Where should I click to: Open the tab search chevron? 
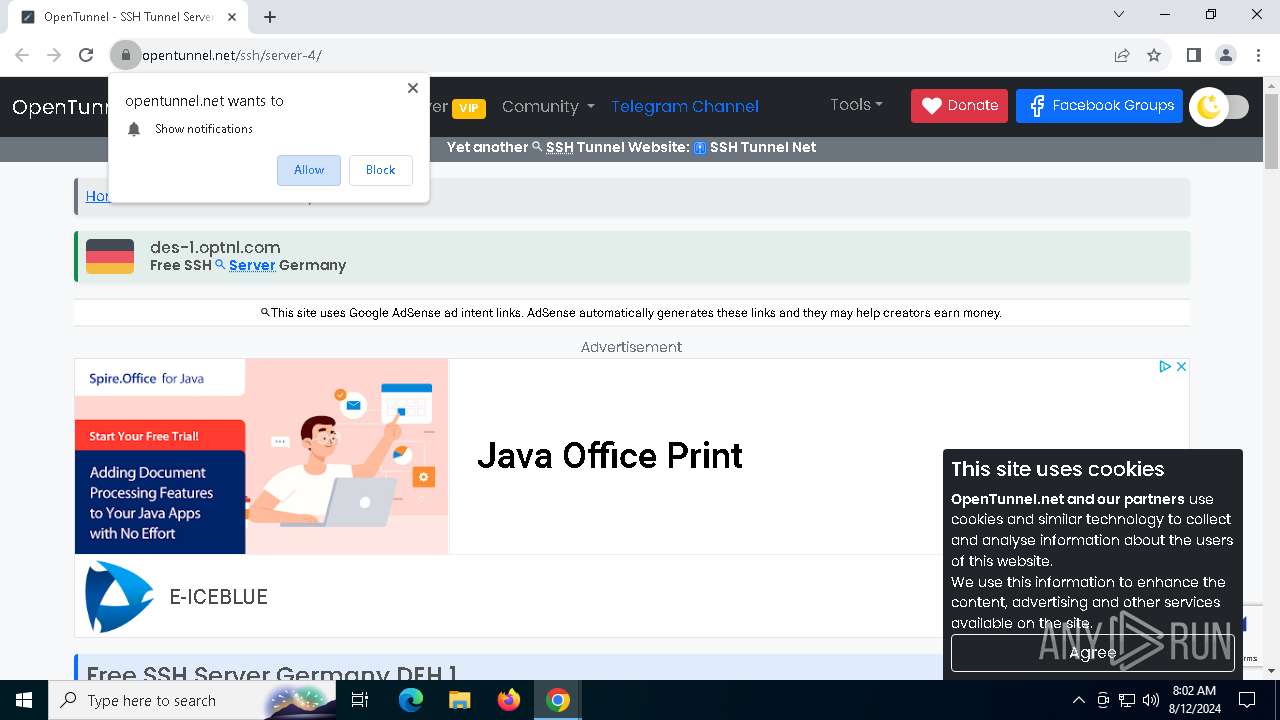click(1119, 14)
